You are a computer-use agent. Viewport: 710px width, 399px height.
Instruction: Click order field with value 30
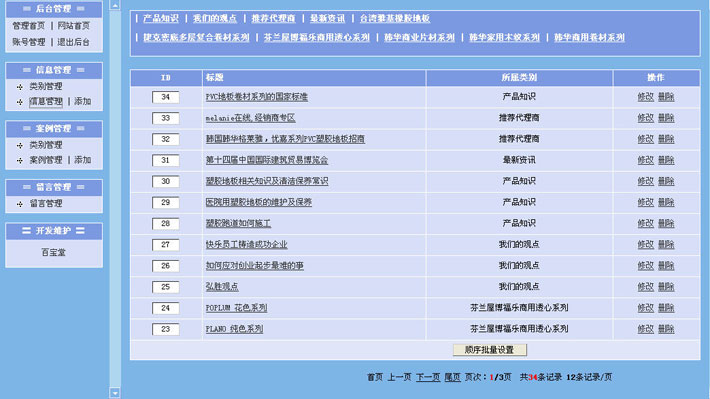coord(165,182)
